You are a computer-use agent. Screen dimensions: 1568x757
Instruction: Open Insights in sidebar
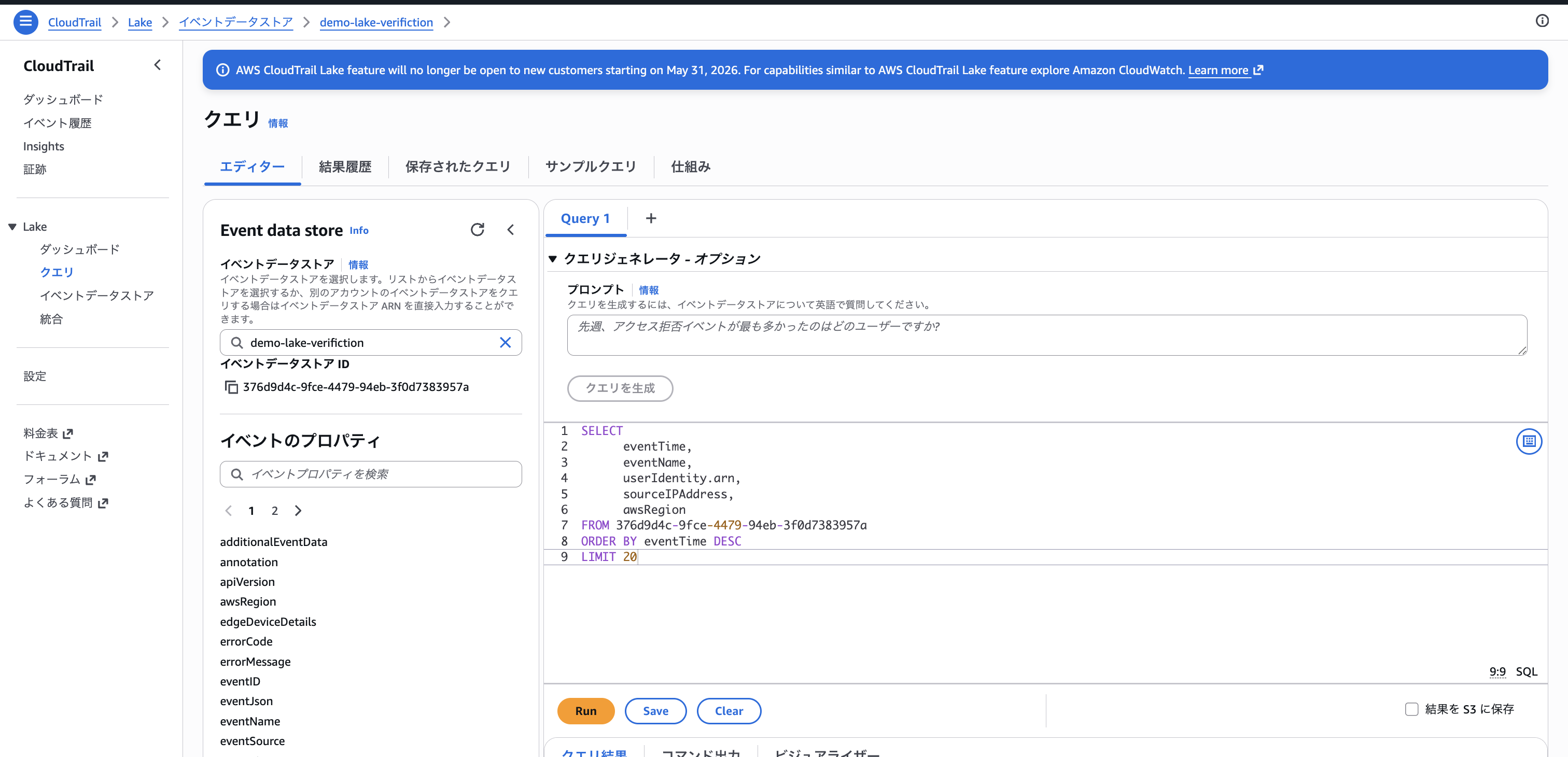(44, 146)
